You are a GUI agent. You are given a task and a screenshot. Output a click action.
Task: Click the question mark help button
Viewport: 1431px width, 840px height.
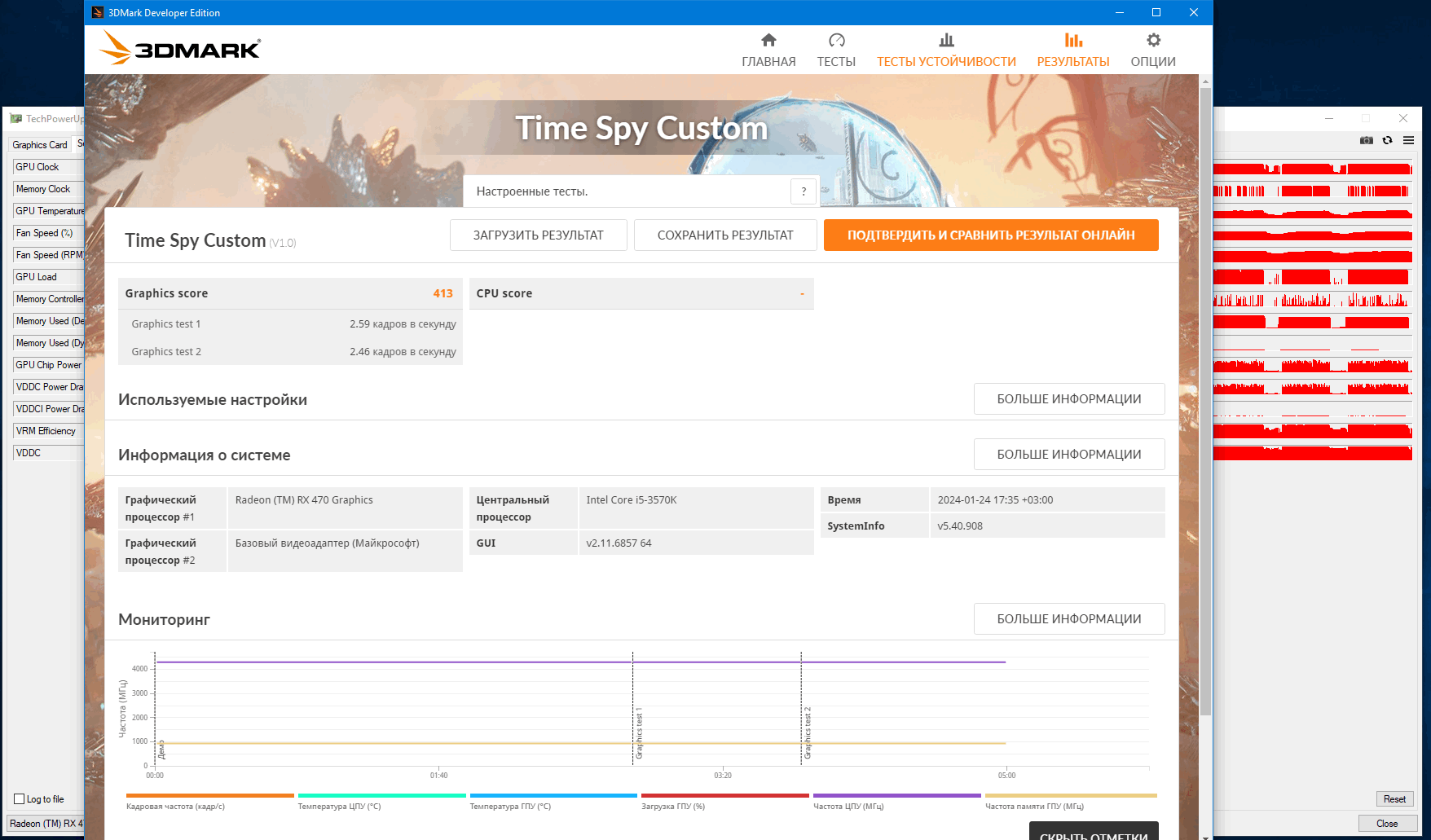pyautogui.click(x=804, y=191)
